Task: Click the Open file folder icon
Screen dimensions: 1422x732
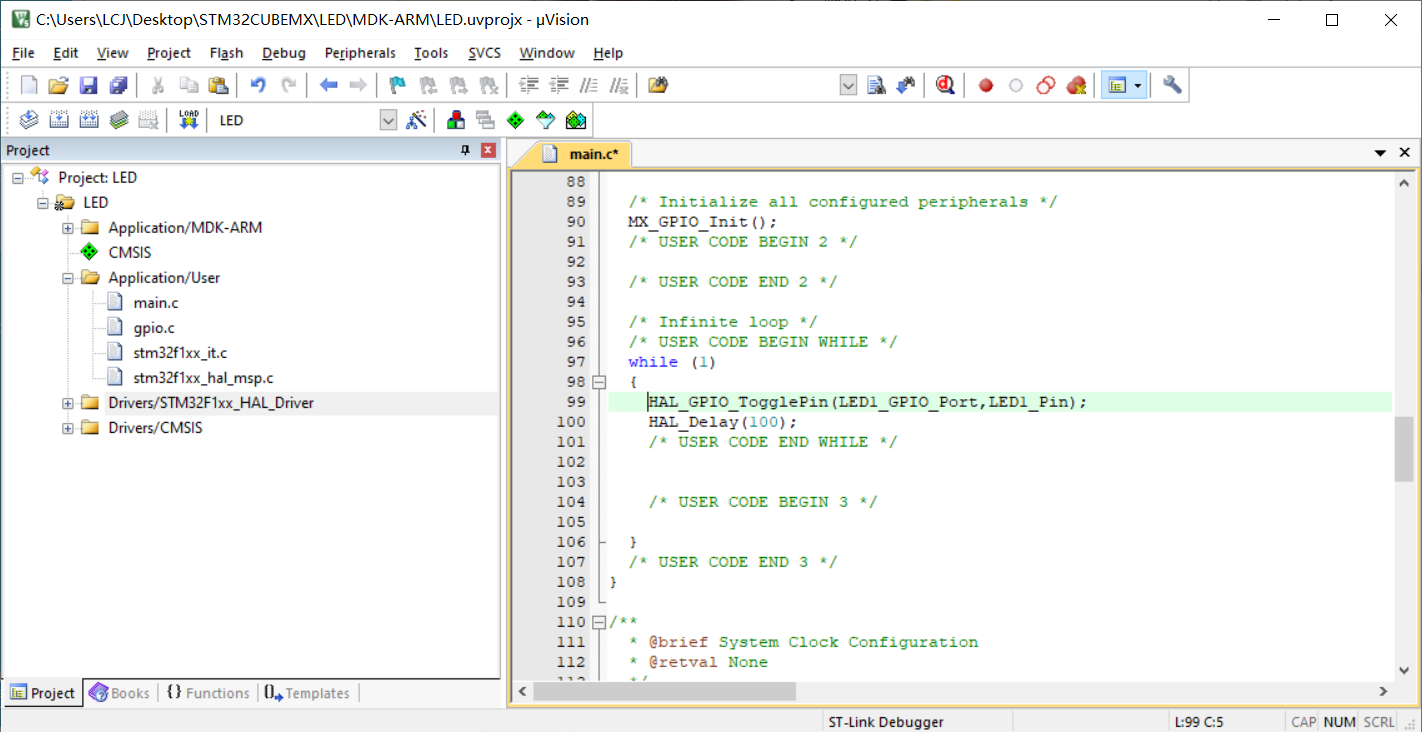Action: pos(58,85)
